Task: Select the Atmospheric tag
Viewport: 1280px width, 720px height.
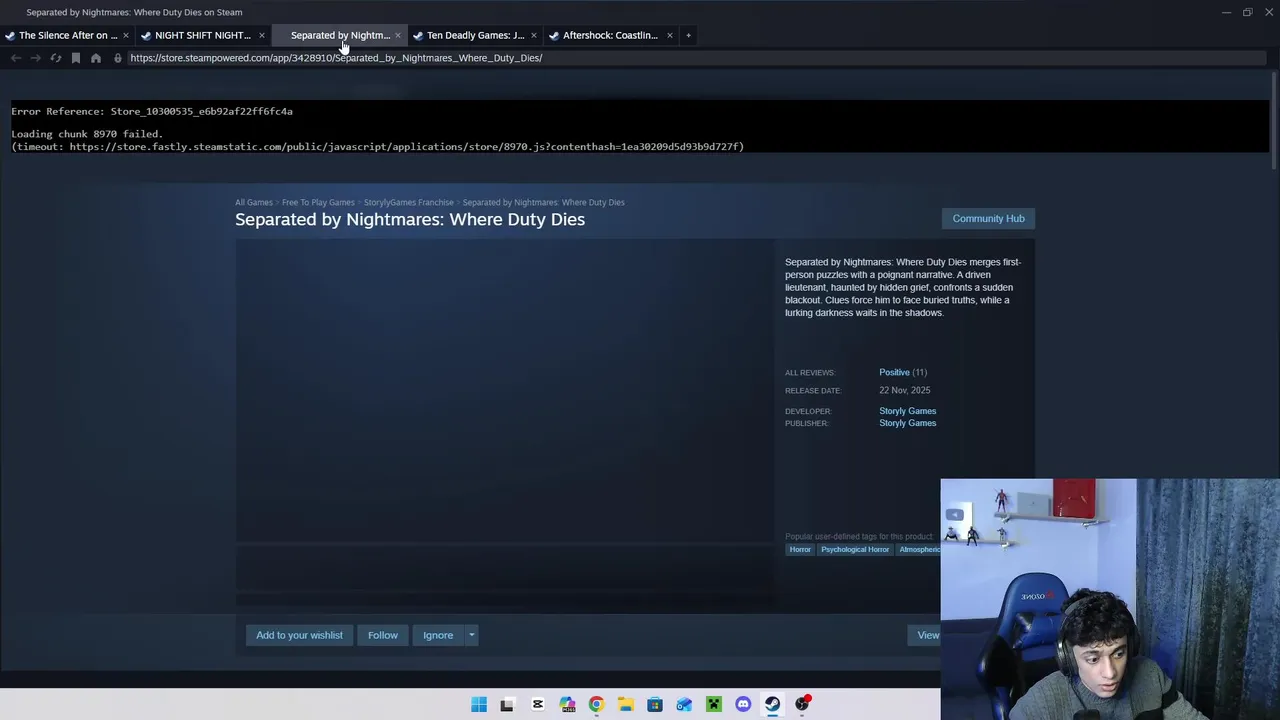Action: 918,550
